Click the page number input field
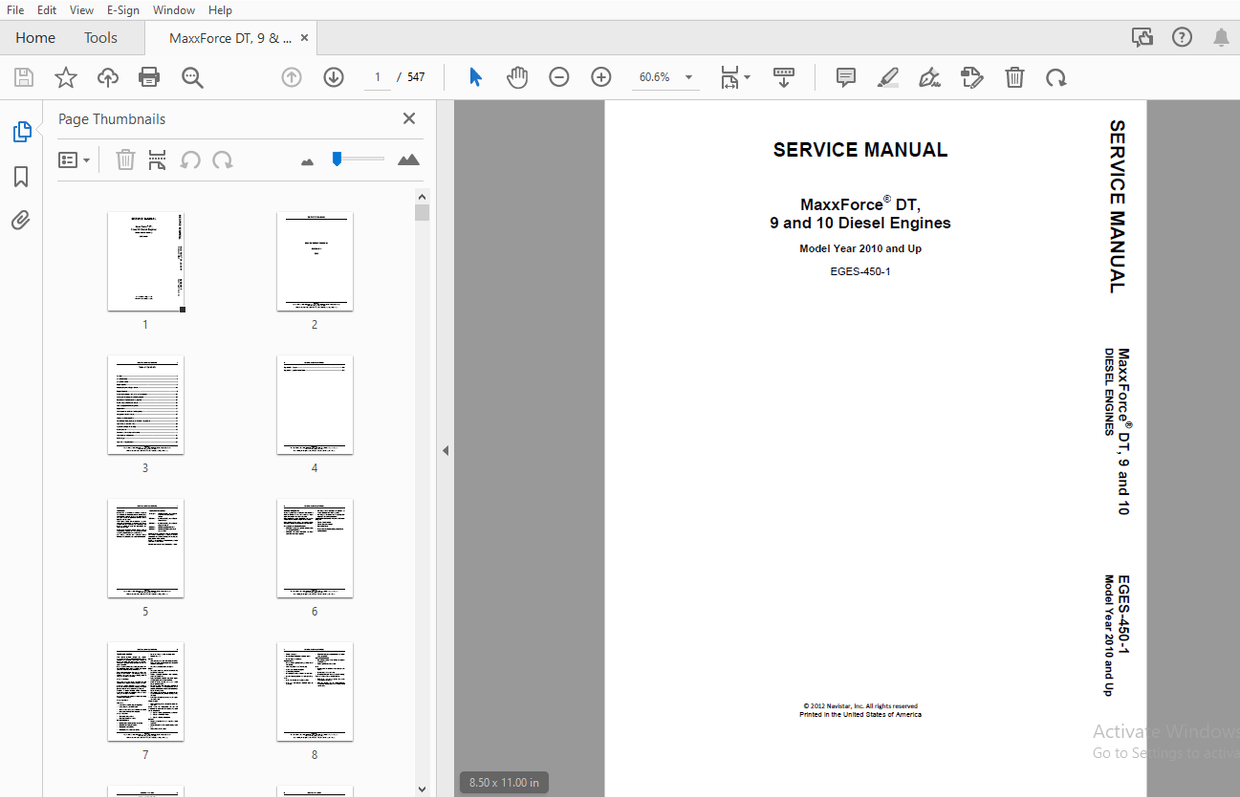This screenshot has width=1240, height=797. click(377, 76)
